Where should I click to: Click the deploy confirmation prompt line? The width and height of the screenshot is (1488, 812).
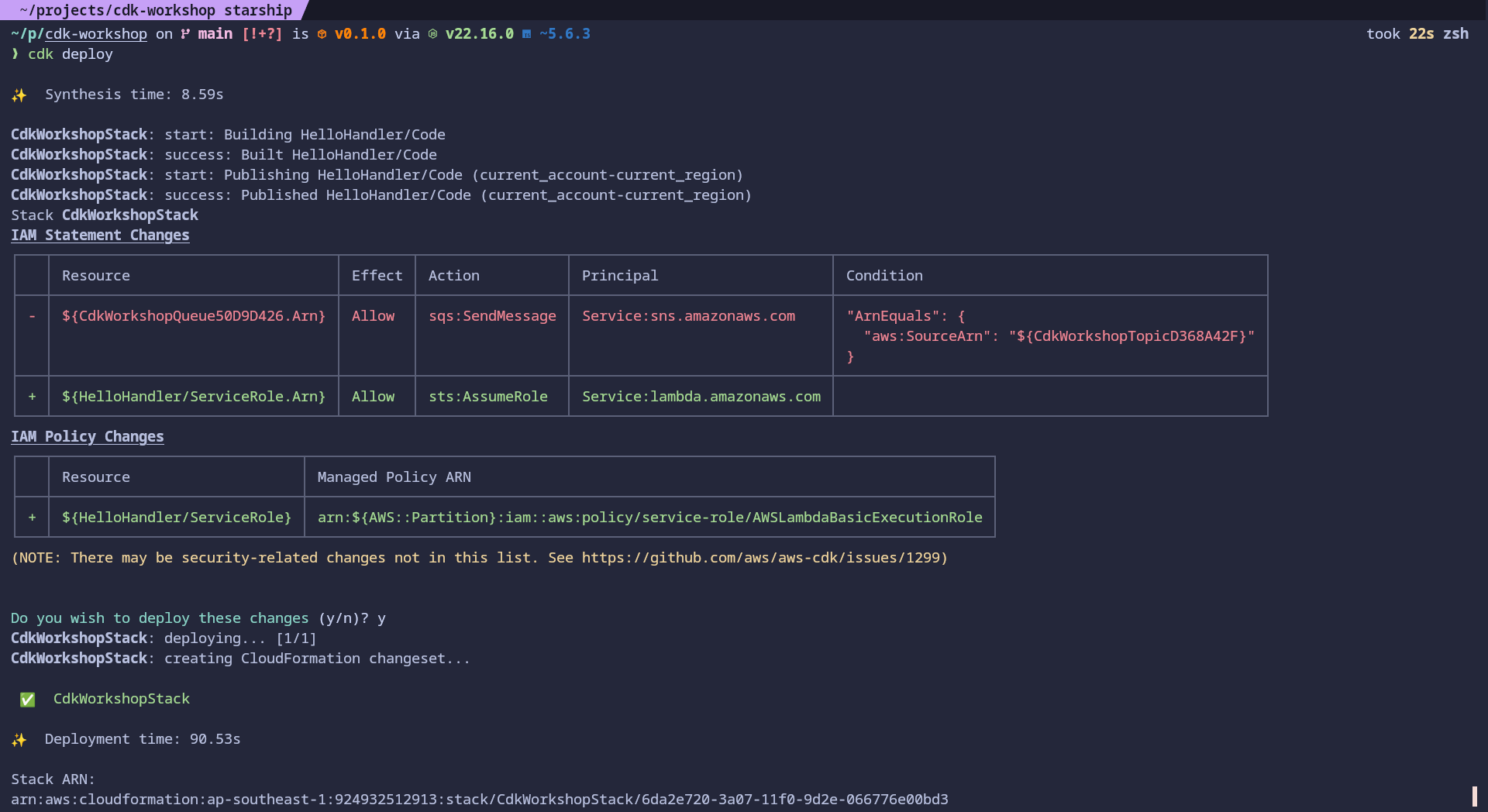[x=198, y=618]
